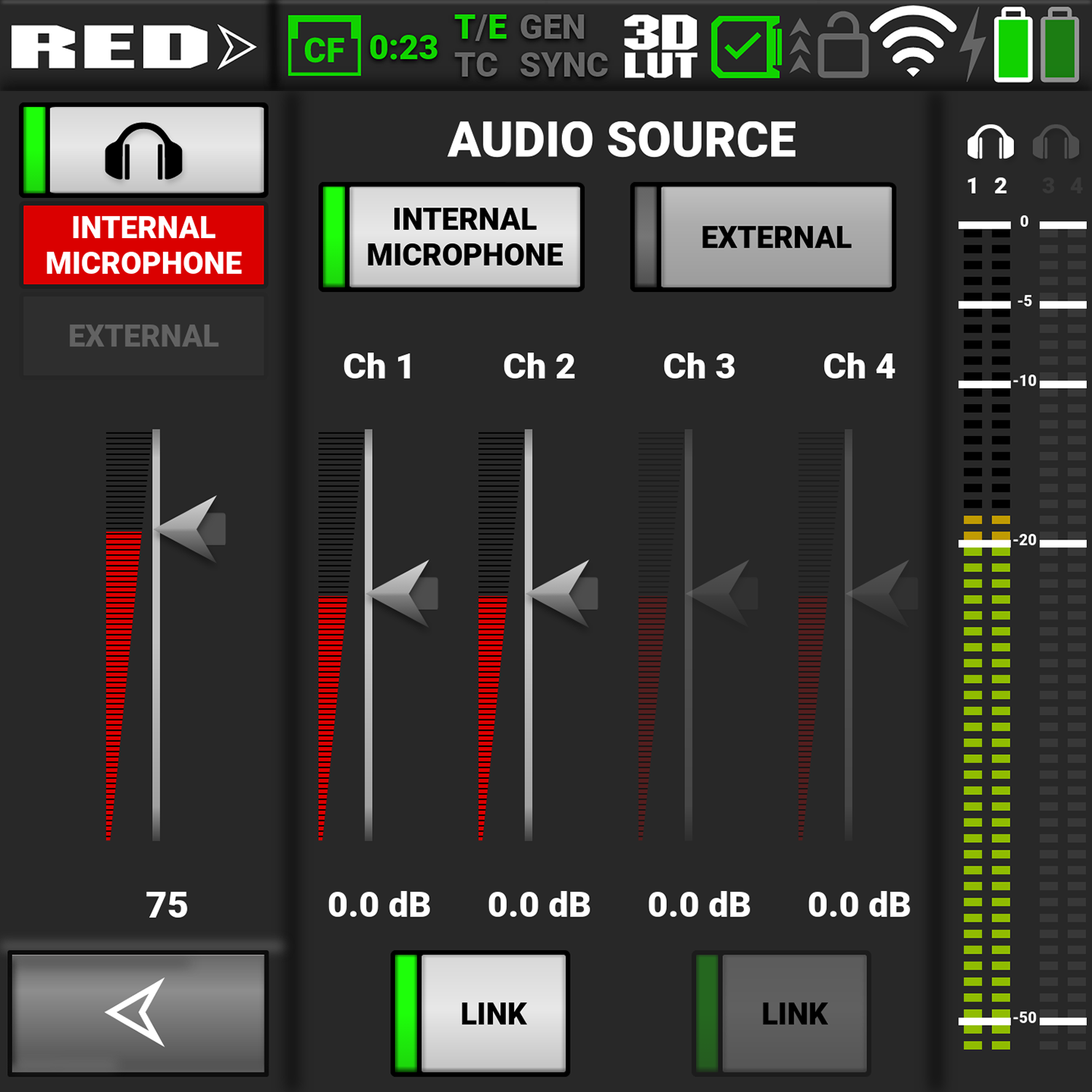Enable LINK for channels 3 and 4
This screenshot has height=1092, width=1092.
tap(780, 1012)
